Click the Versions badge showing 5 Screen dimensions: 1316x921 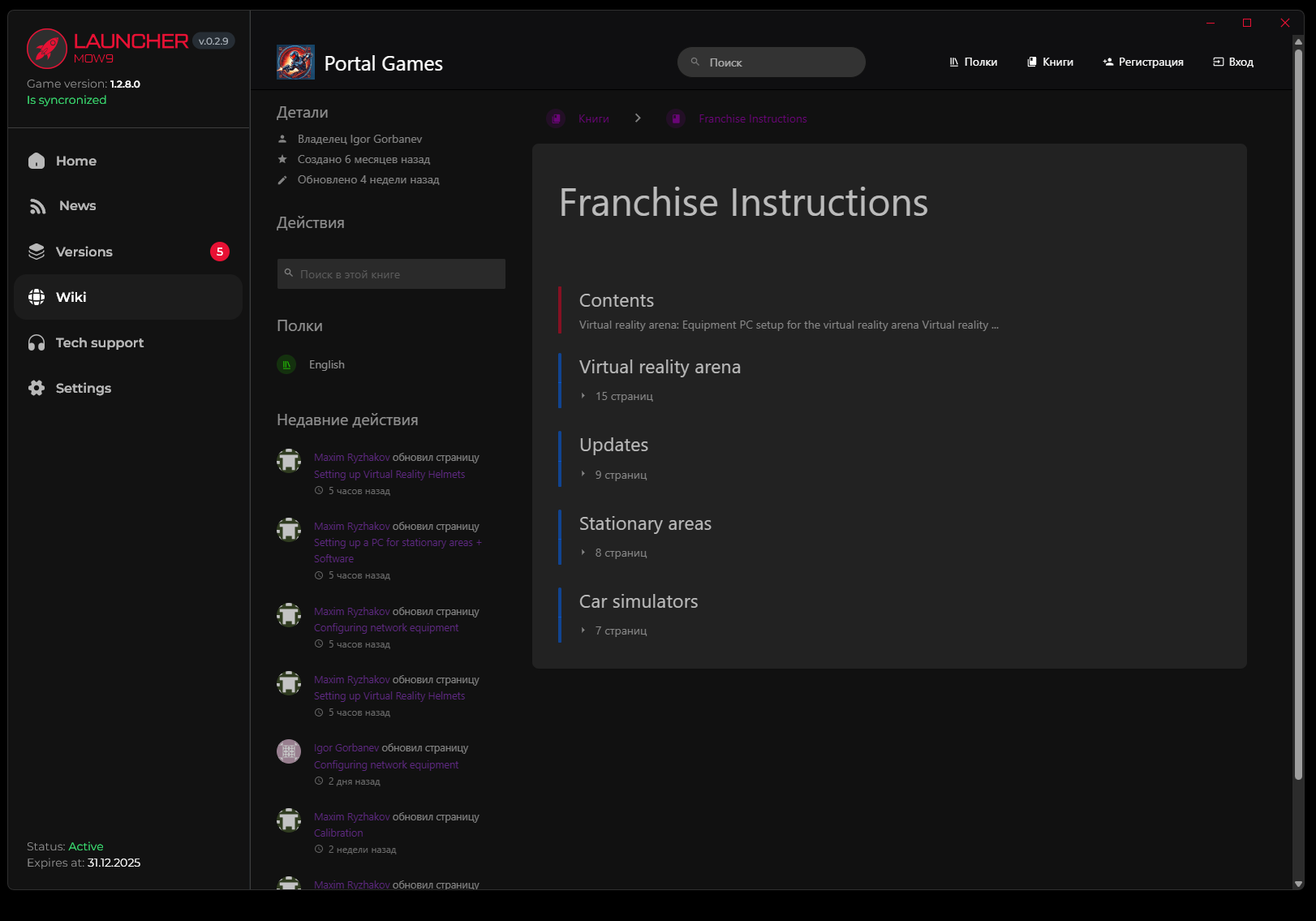click(219, 252)
